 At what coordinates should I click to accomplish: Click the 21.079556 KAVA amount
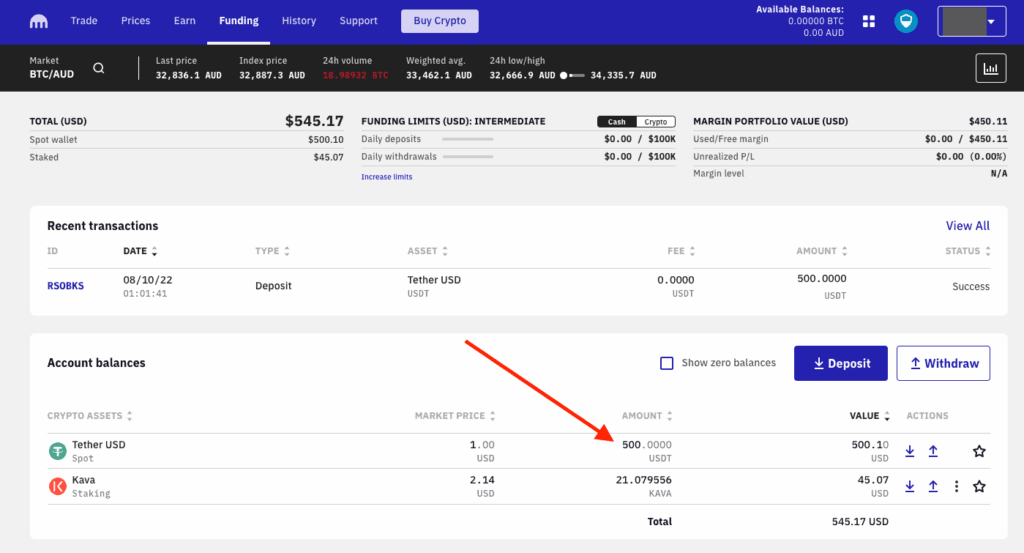[x=643, y=480]
